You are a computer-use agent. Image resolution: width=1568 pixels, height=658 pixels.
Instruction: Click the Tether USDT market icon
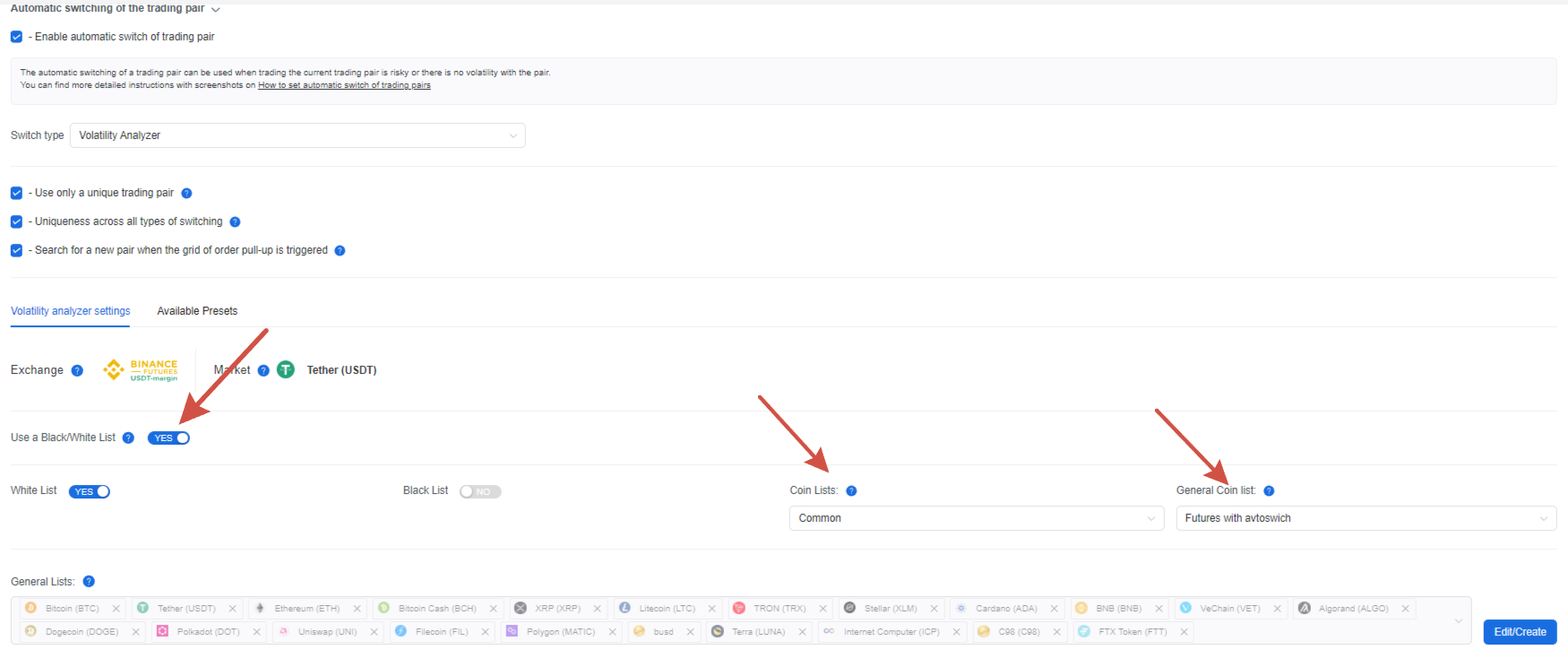[x=286, y=369]
